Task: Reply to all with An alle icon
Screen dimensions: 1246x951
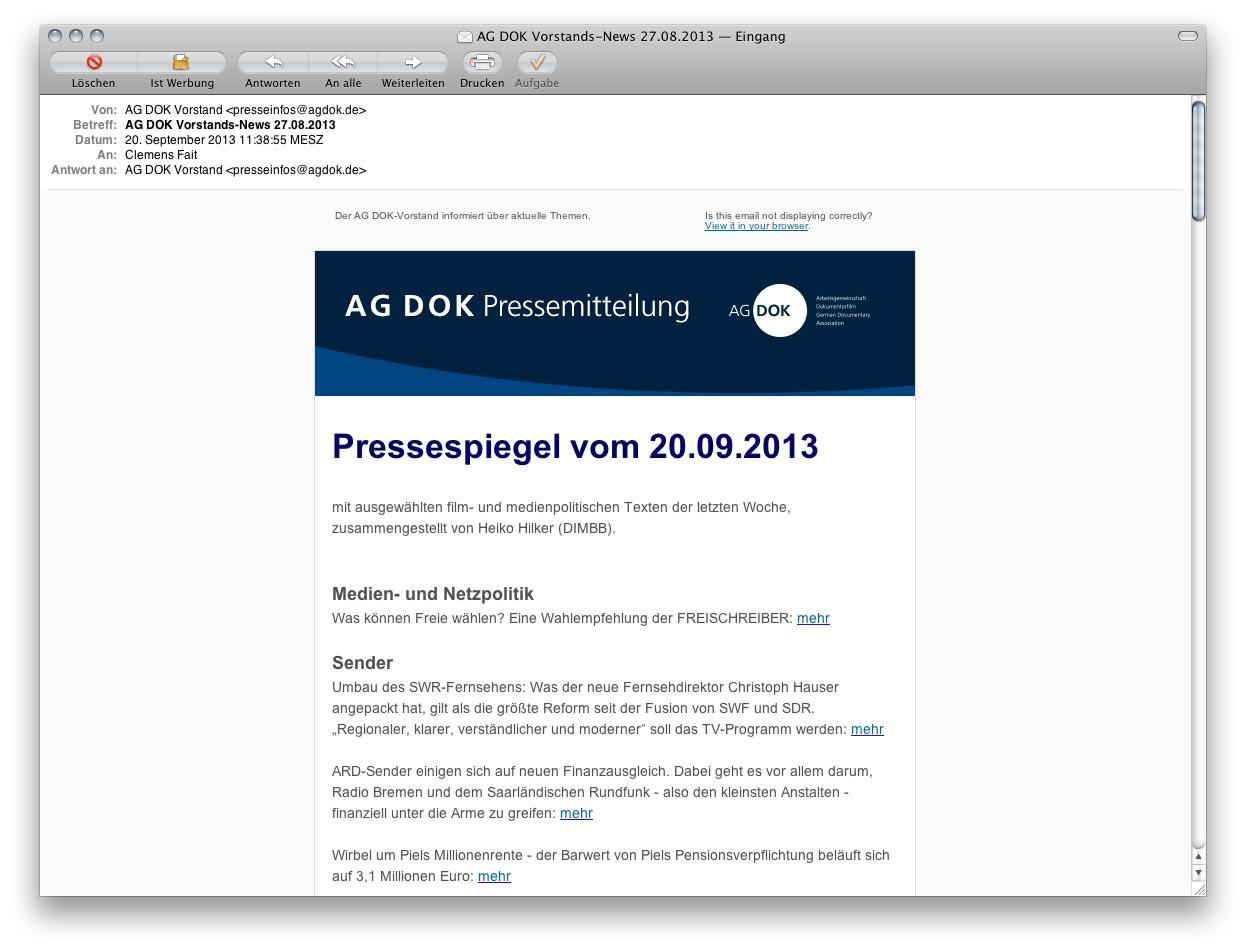Action: [x=343, y=62]
